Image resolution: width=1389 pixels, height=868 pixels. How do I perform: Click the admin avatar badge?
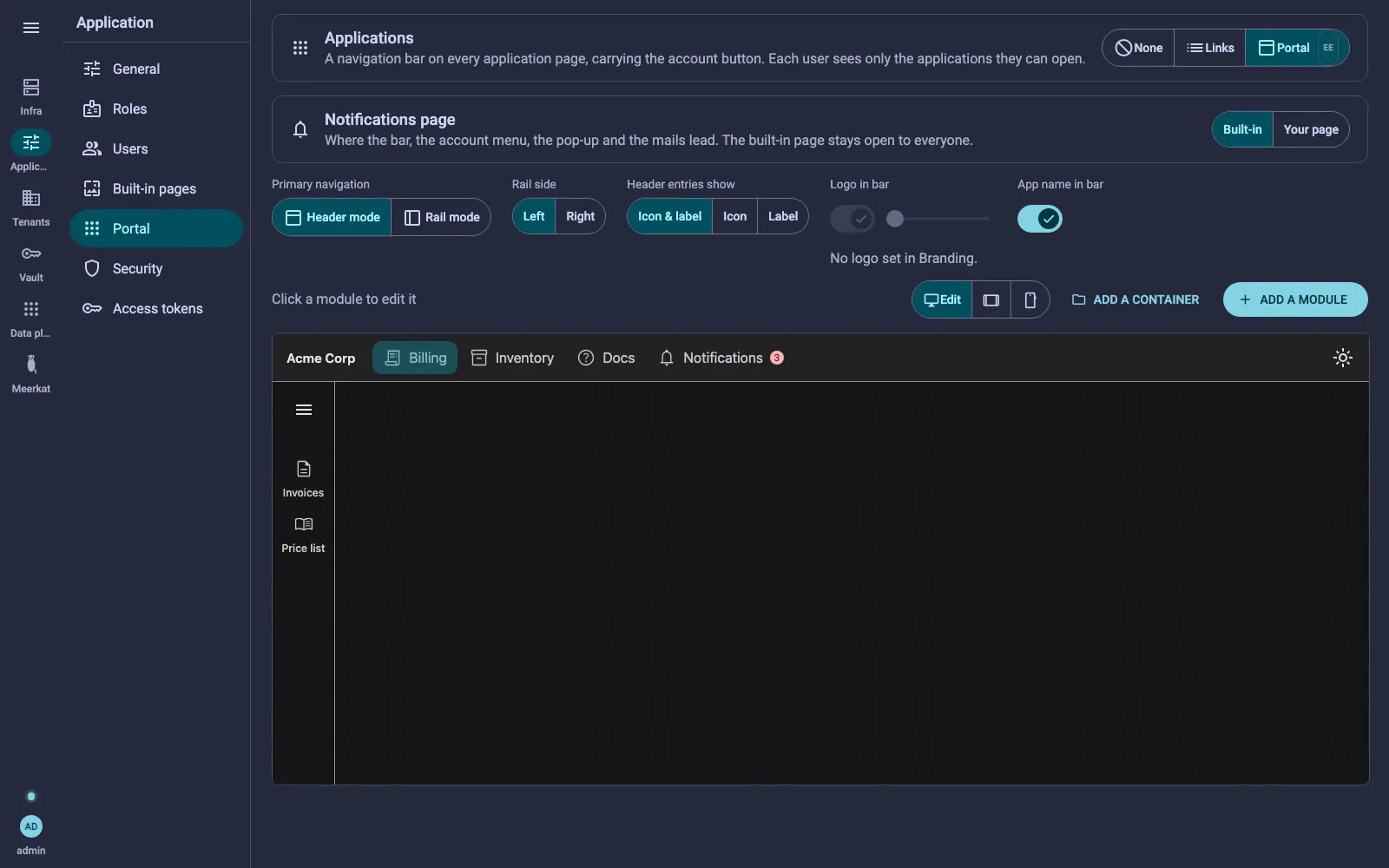tap(31, 826)
